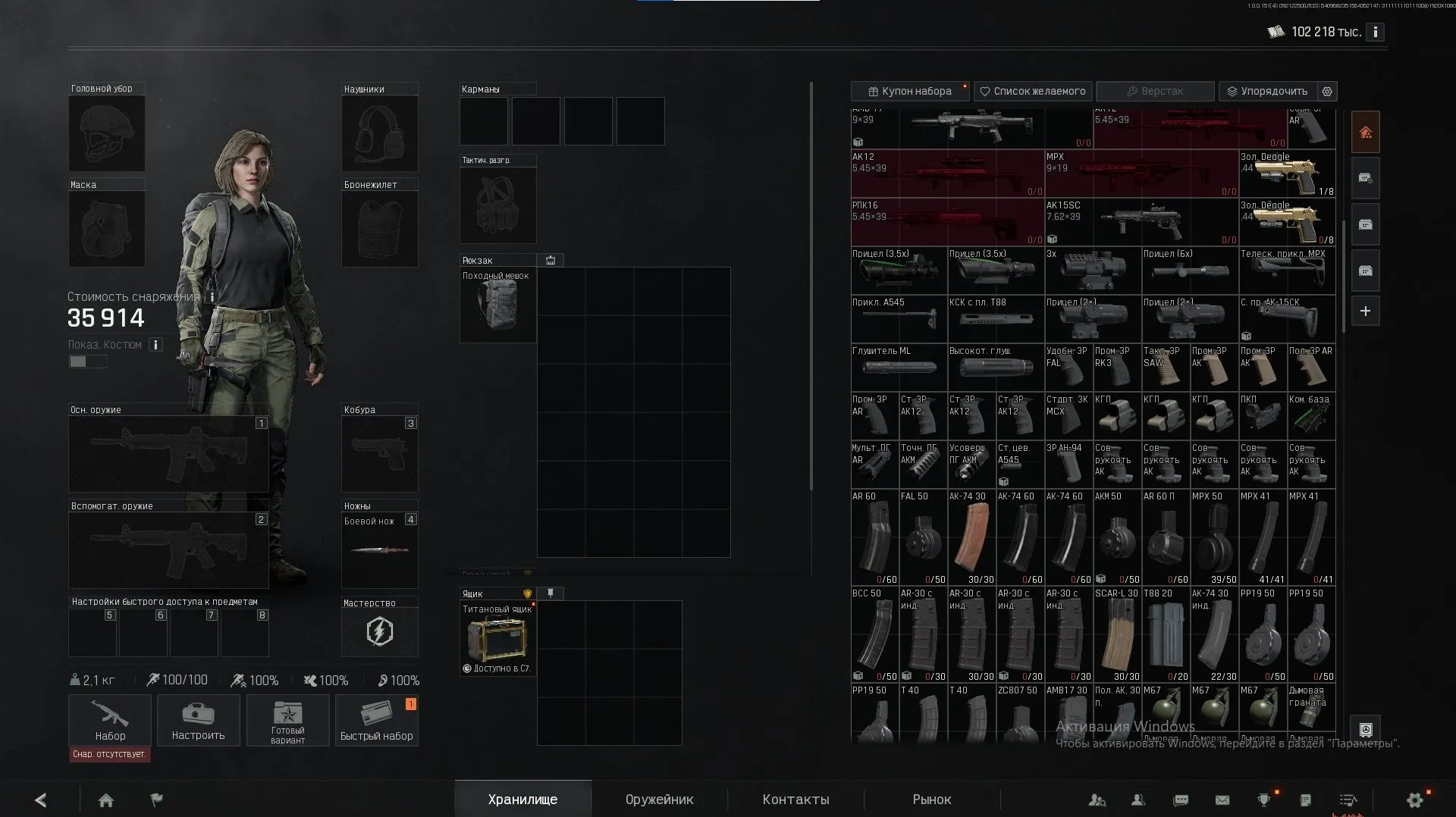This screenshot has width=1456, height=817.
Task: Select the timed storage crate icon in sidebar
Action: pos(1365,178)
